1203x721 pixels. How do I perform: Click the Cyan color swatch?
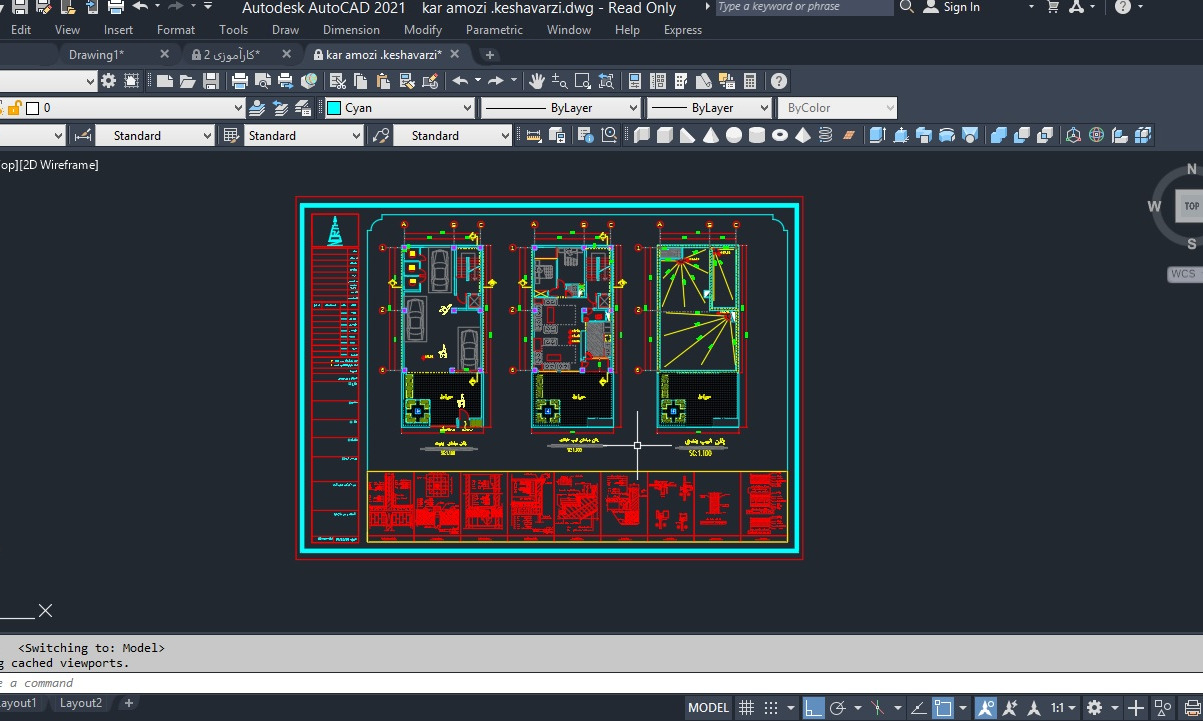[334, 108]
